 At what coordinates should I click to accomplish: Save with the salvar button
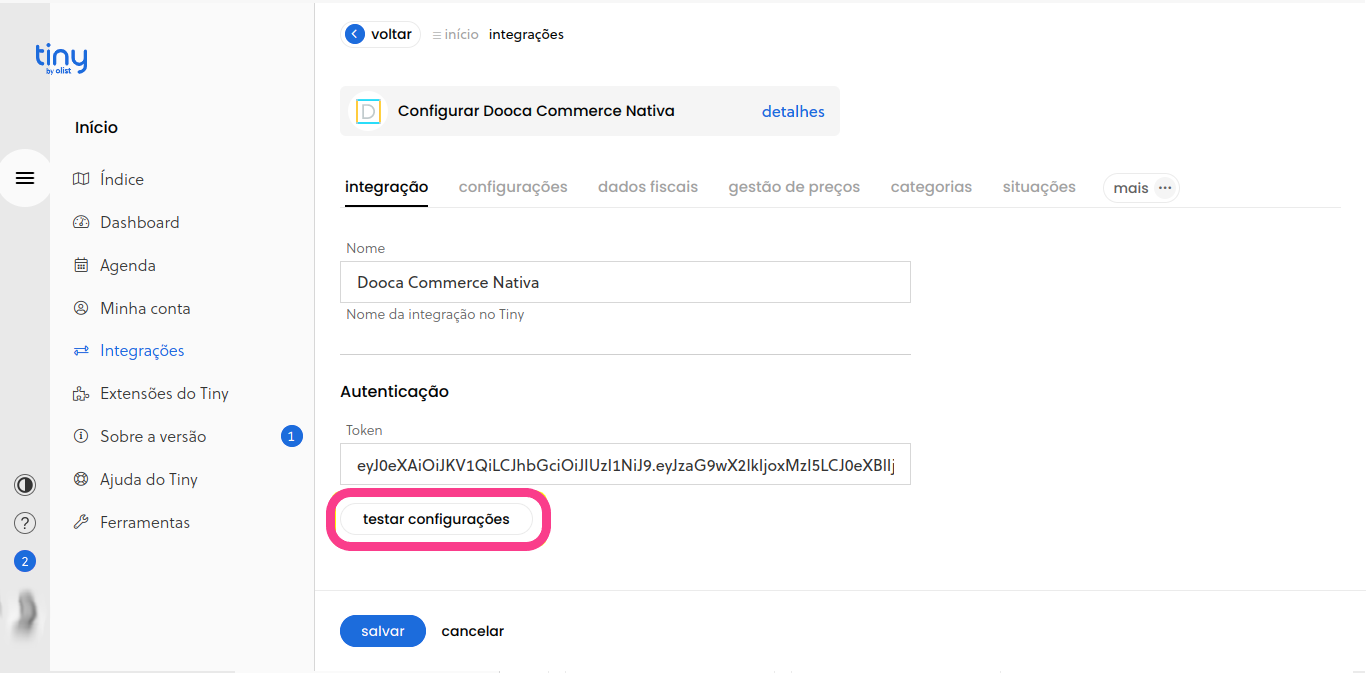383,631
